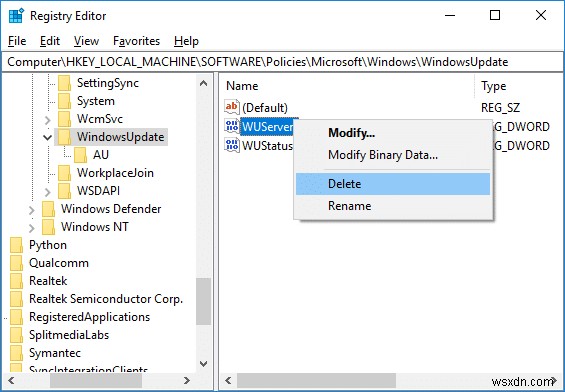Open the Favorites menu
Viewport: 565px width, 392px height.
(x=137, y=41)
